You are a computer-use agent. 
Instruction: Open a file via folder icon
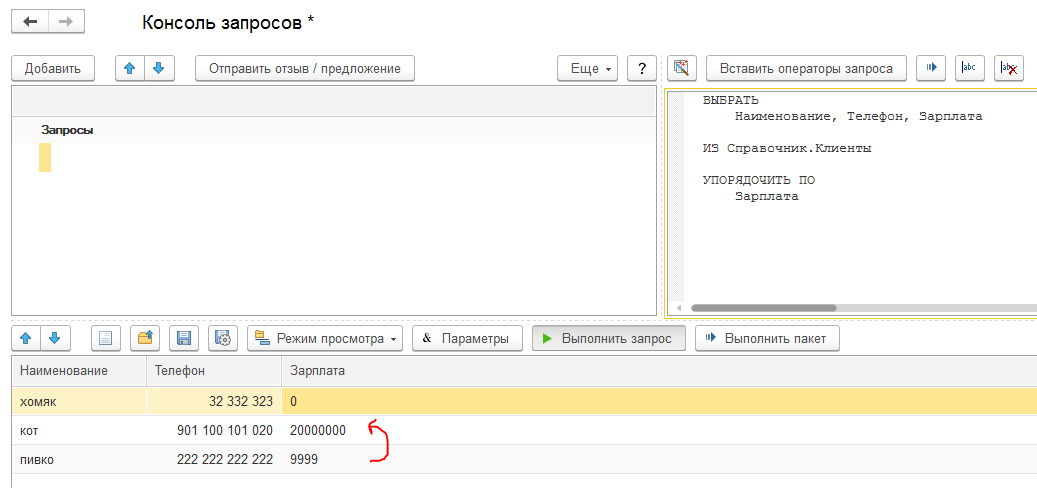(x=145, y=339)
